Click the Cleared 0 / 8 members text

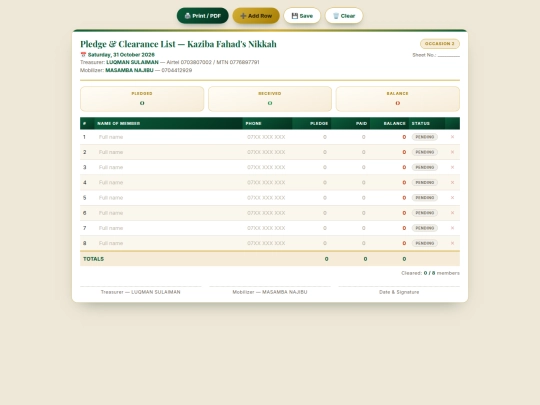tap(430, 273)
